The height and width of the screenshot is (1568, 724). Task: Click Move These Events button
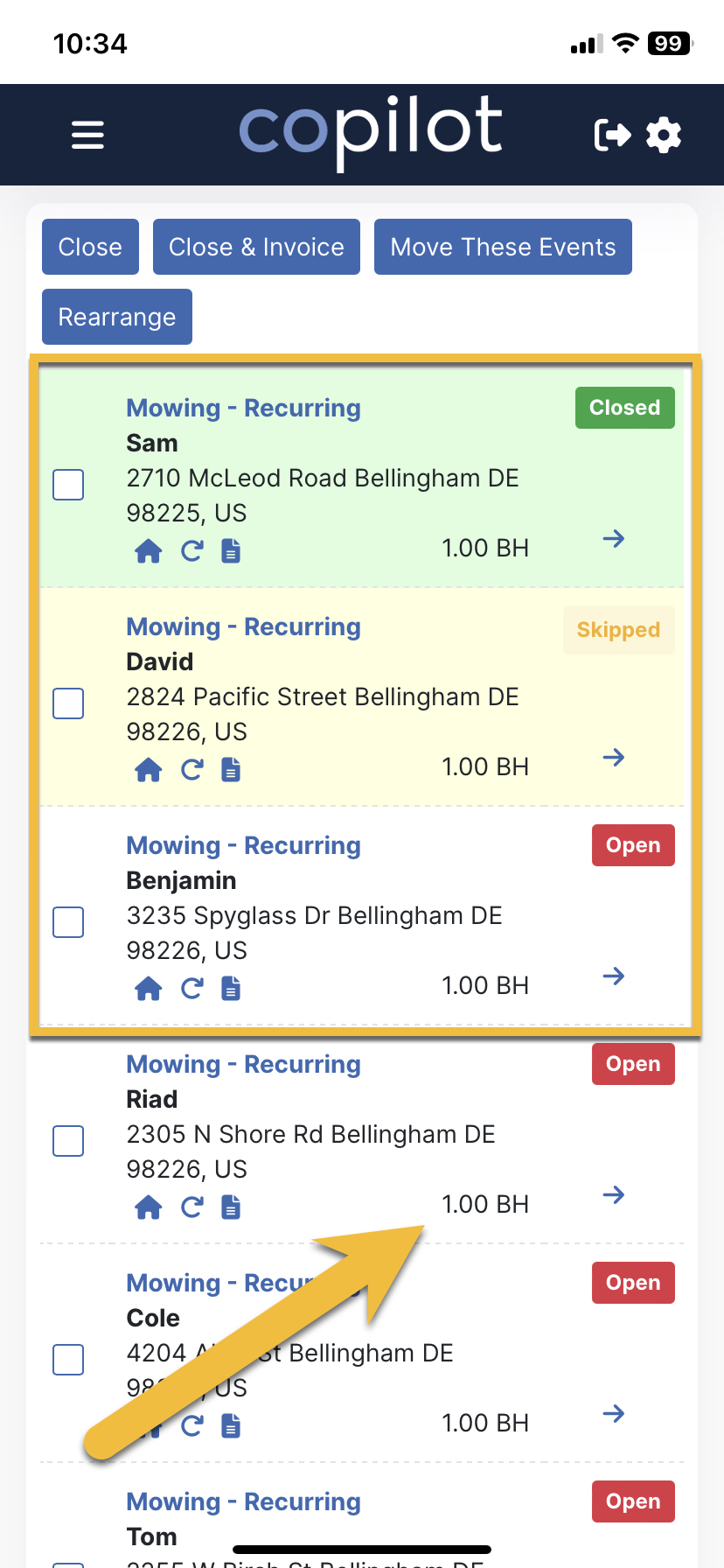click(503, 247)
